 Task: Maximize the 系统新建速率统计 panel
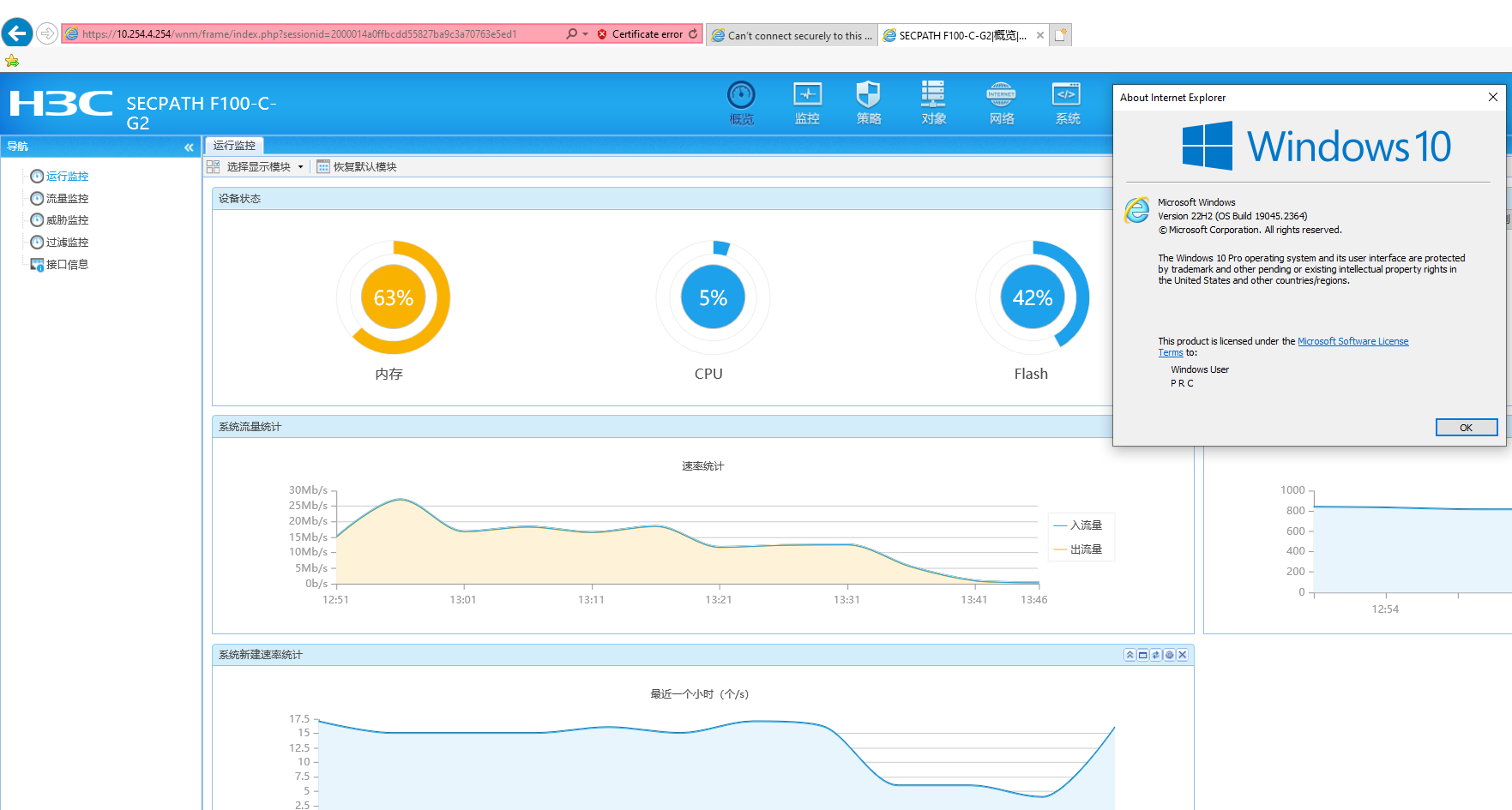coord(1143,655)
